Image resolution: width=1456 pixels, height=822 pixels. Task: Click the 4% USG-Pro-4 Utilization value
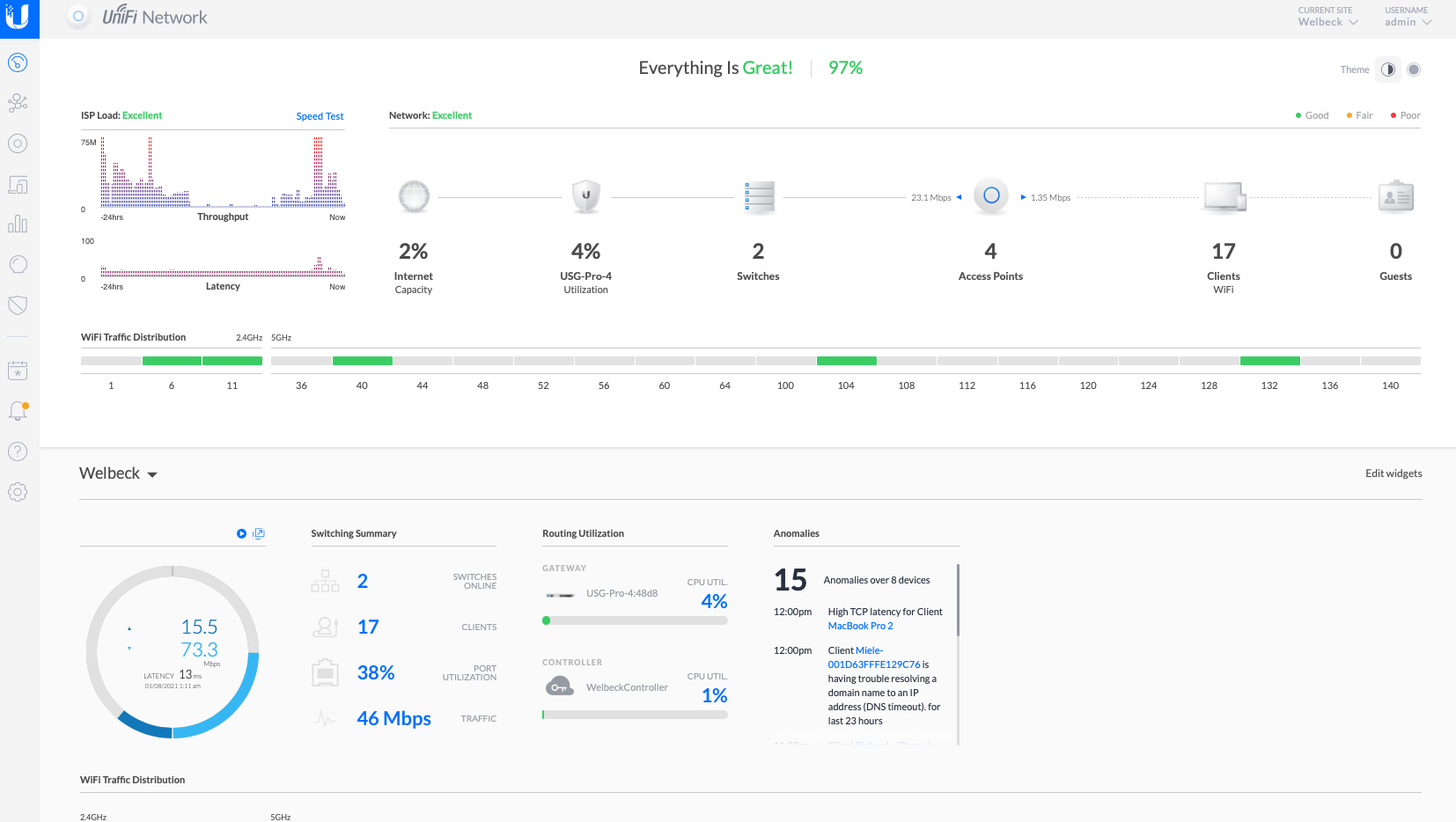585,252
